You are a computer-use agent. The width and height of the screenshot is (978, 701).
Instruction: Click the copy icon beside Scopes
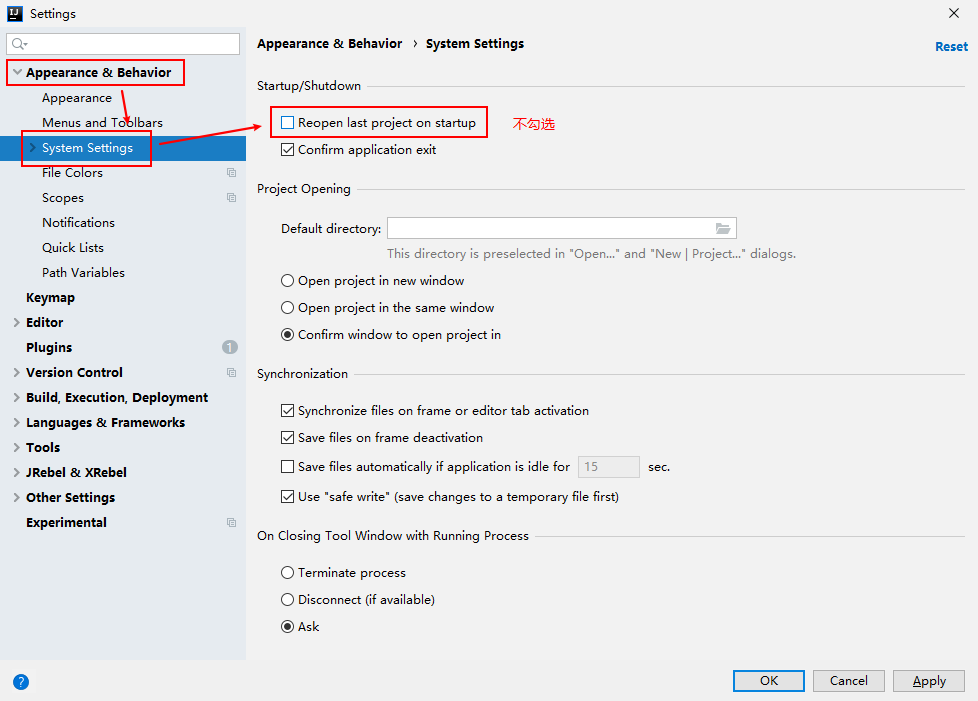[x=231, y=198]
